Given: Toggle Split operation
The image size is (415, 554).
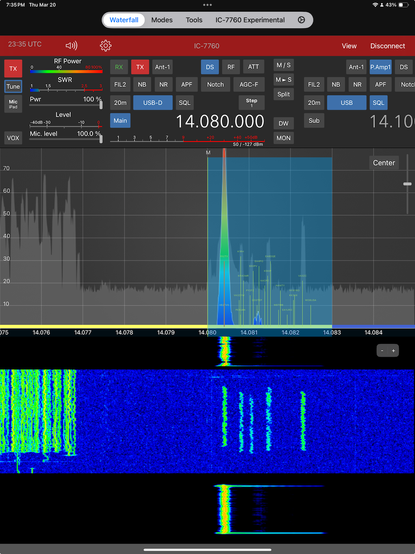Looking at the screenshot, I should click(x=283, y=94).
